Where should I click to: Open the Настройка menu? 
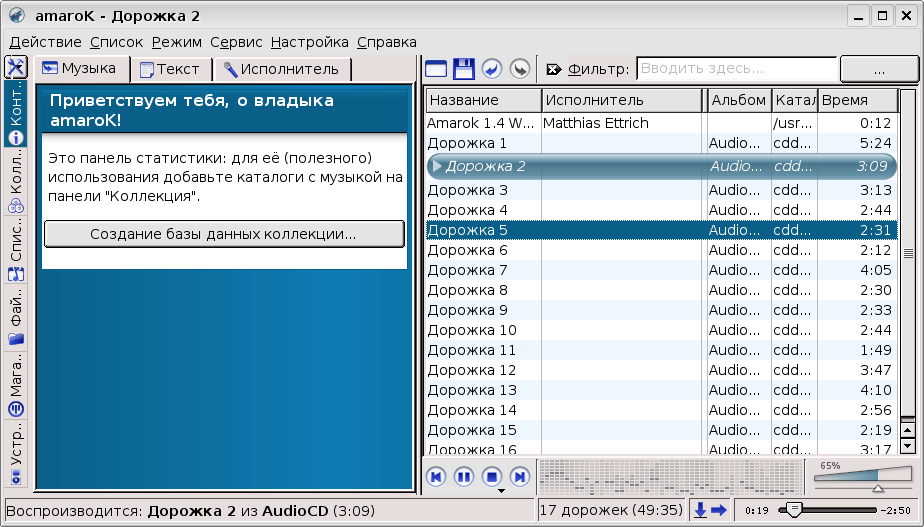[309, 42]
